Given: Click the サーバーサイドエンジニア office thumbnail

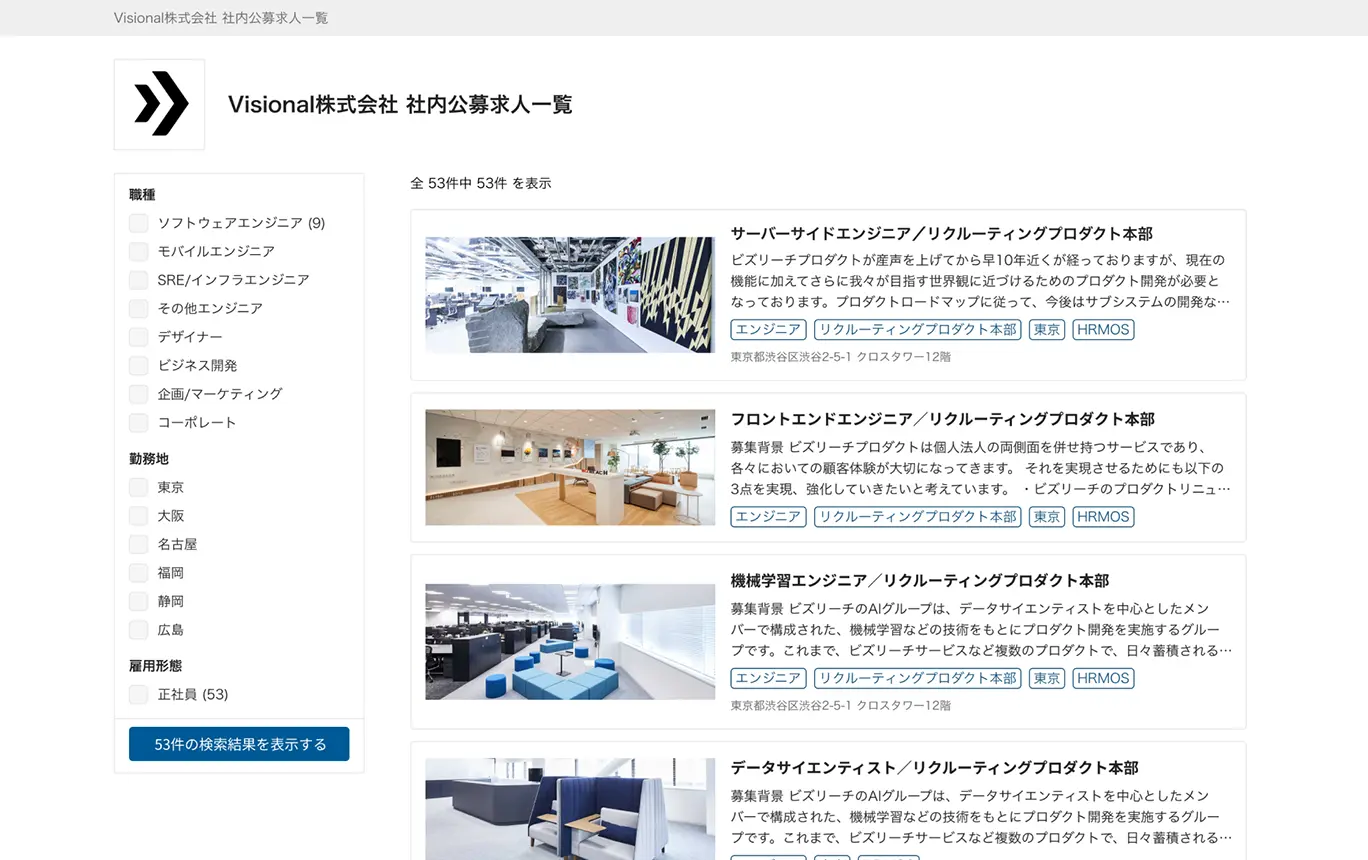Looking at the screenshot, I should coord(570,295).
